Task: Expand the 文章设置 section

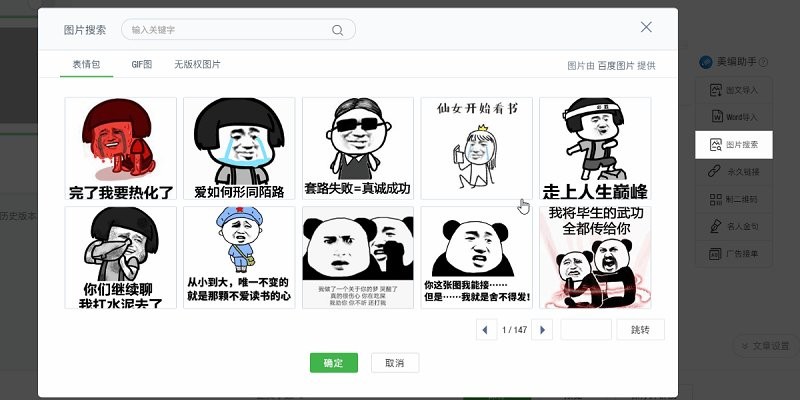Action: (765, 346)
